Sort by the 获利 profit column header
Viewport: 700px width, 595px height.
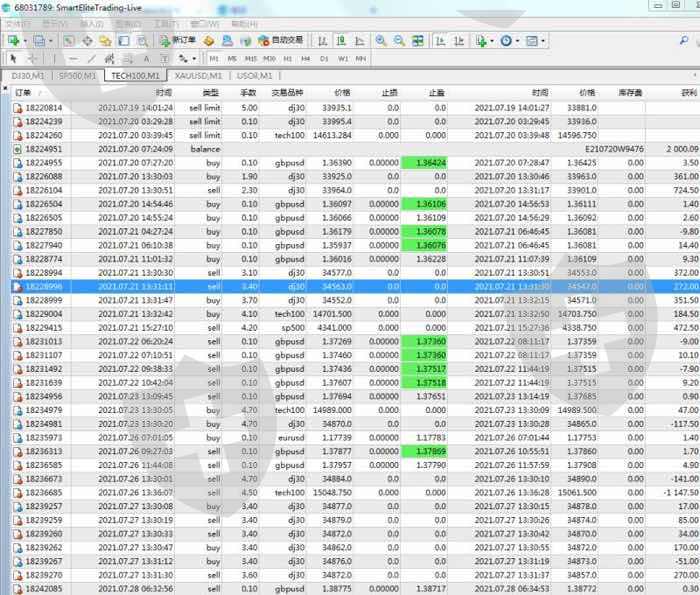(688, 92)
